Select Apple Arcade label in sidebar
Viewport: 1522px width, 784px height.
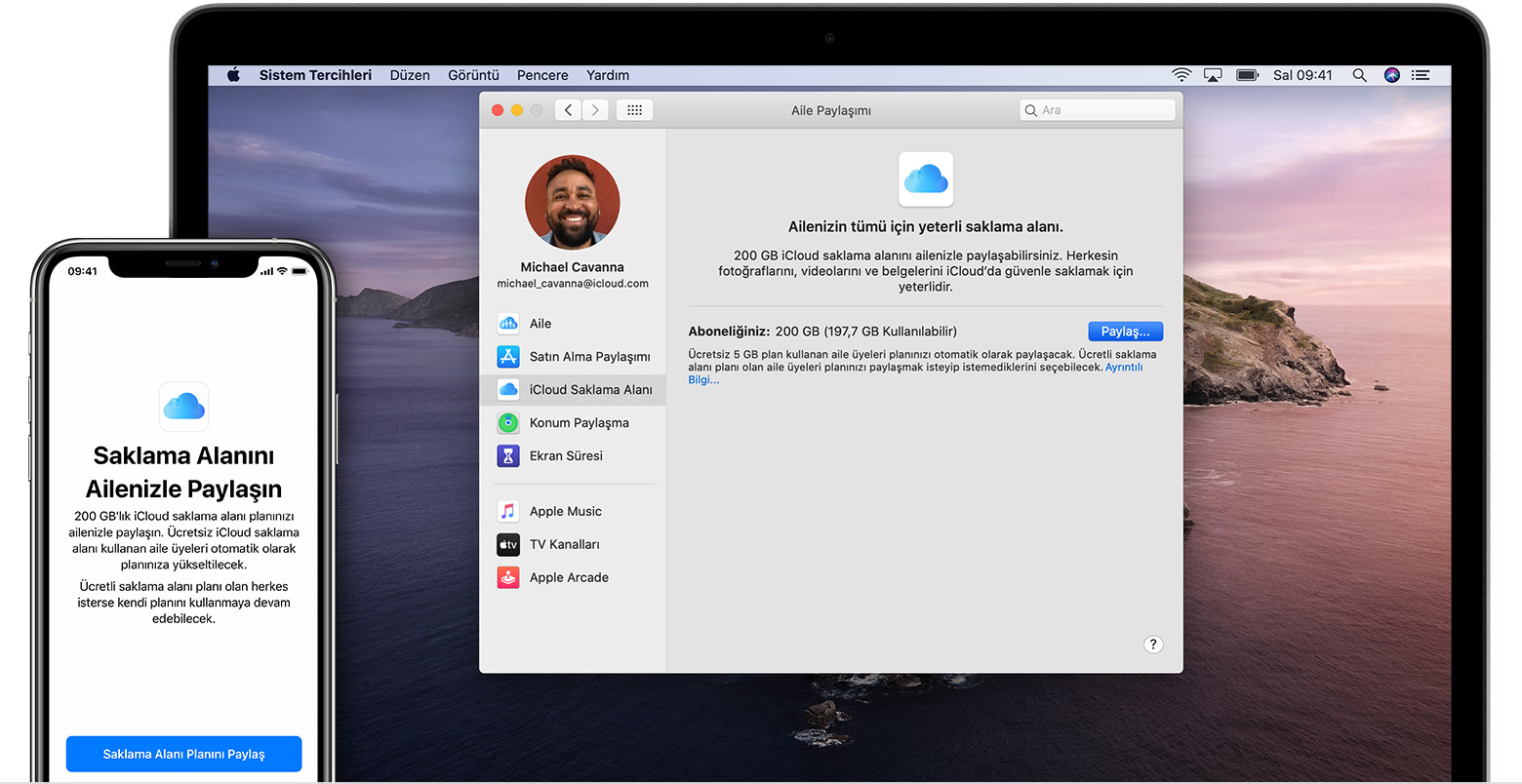569,577
